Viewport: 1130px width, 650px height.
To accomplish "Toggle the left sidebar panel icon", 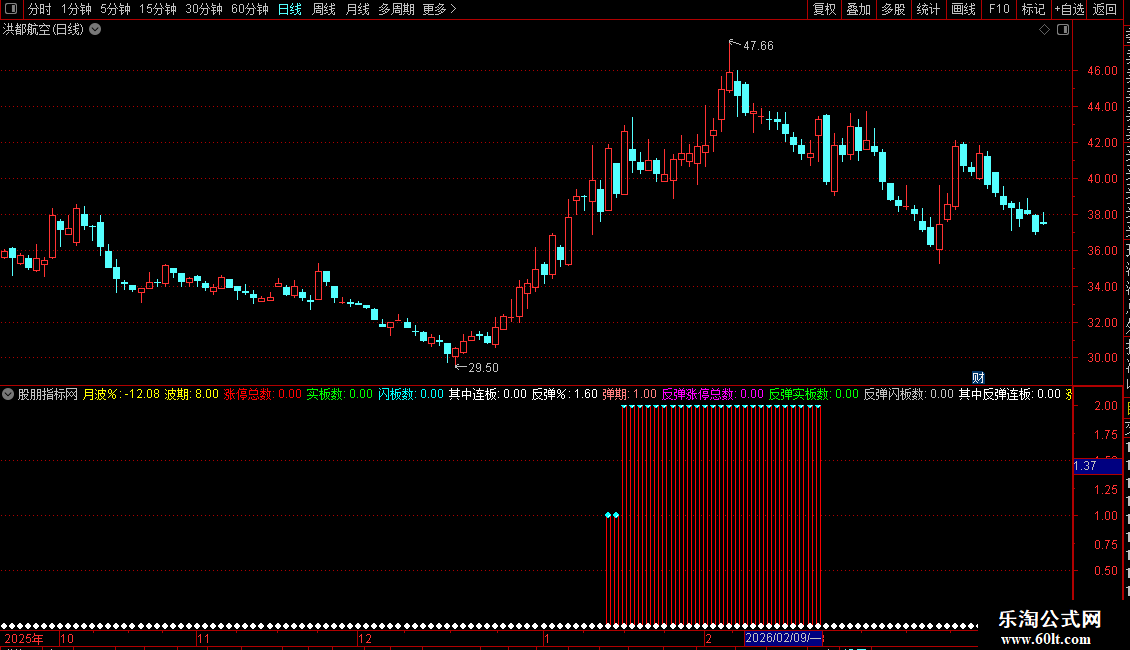I will pyautogui.click(x=12, y=9).
